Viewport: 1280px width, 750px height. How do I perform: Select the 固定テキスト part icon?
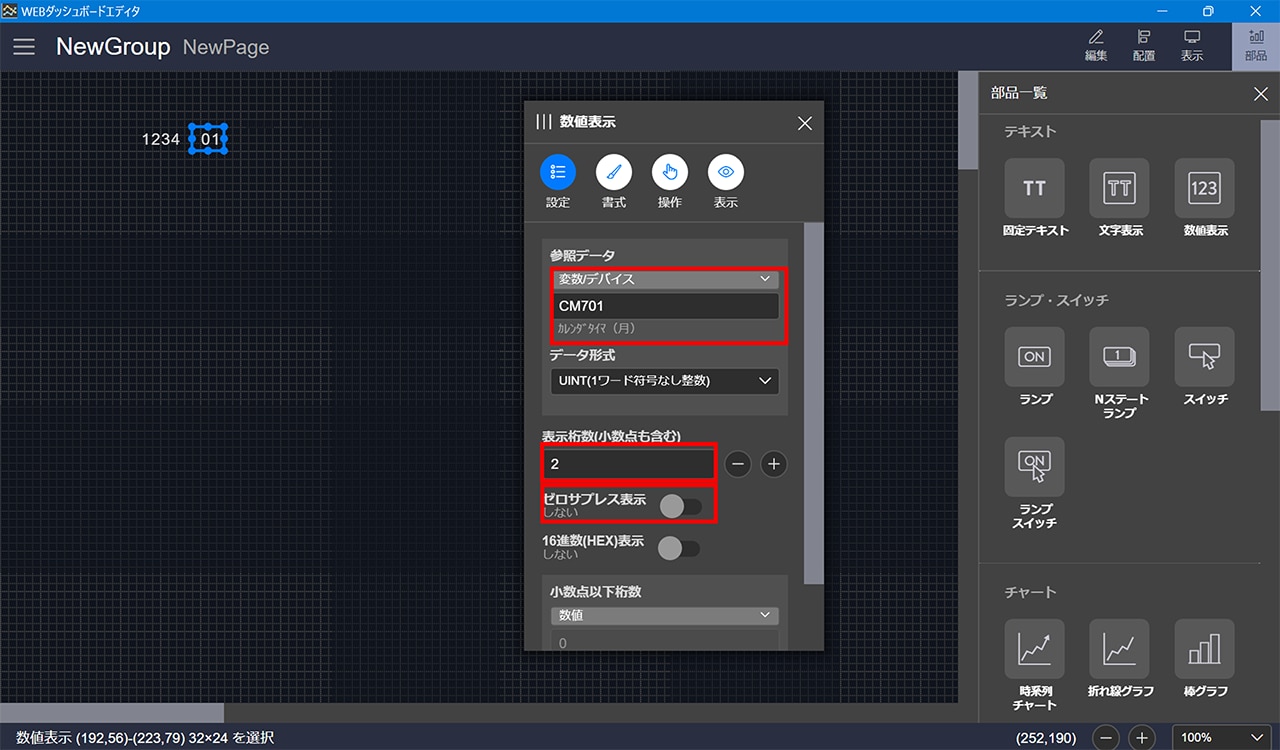(1034, 189)
